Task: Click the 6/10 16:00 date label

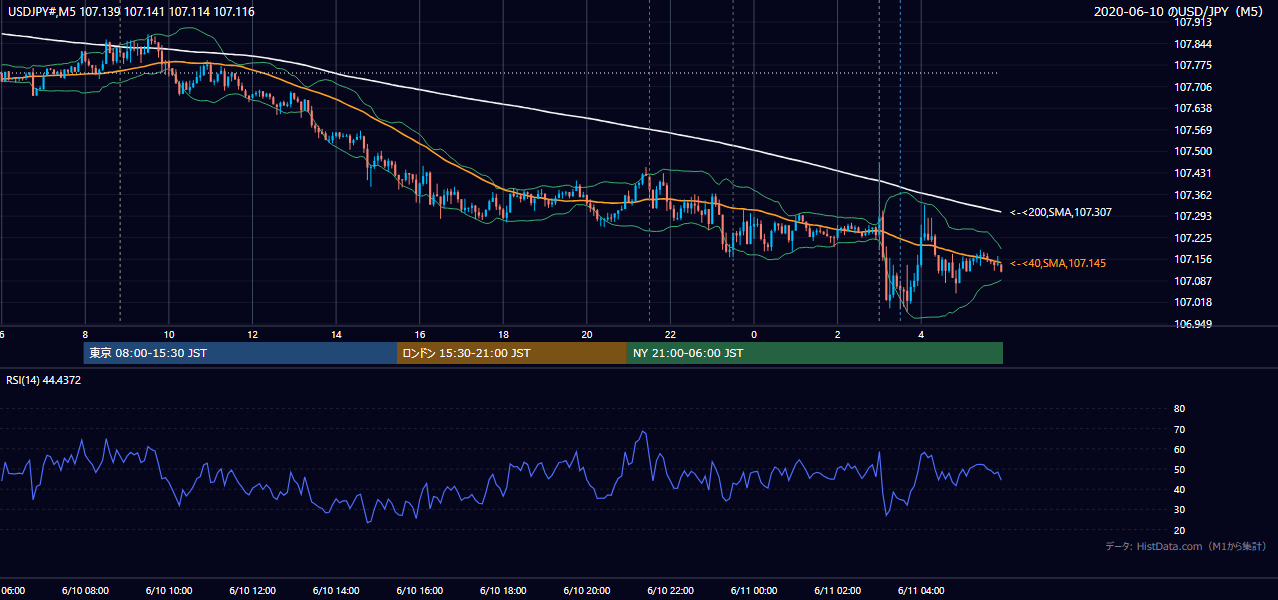Action: [x=419, y=590]
